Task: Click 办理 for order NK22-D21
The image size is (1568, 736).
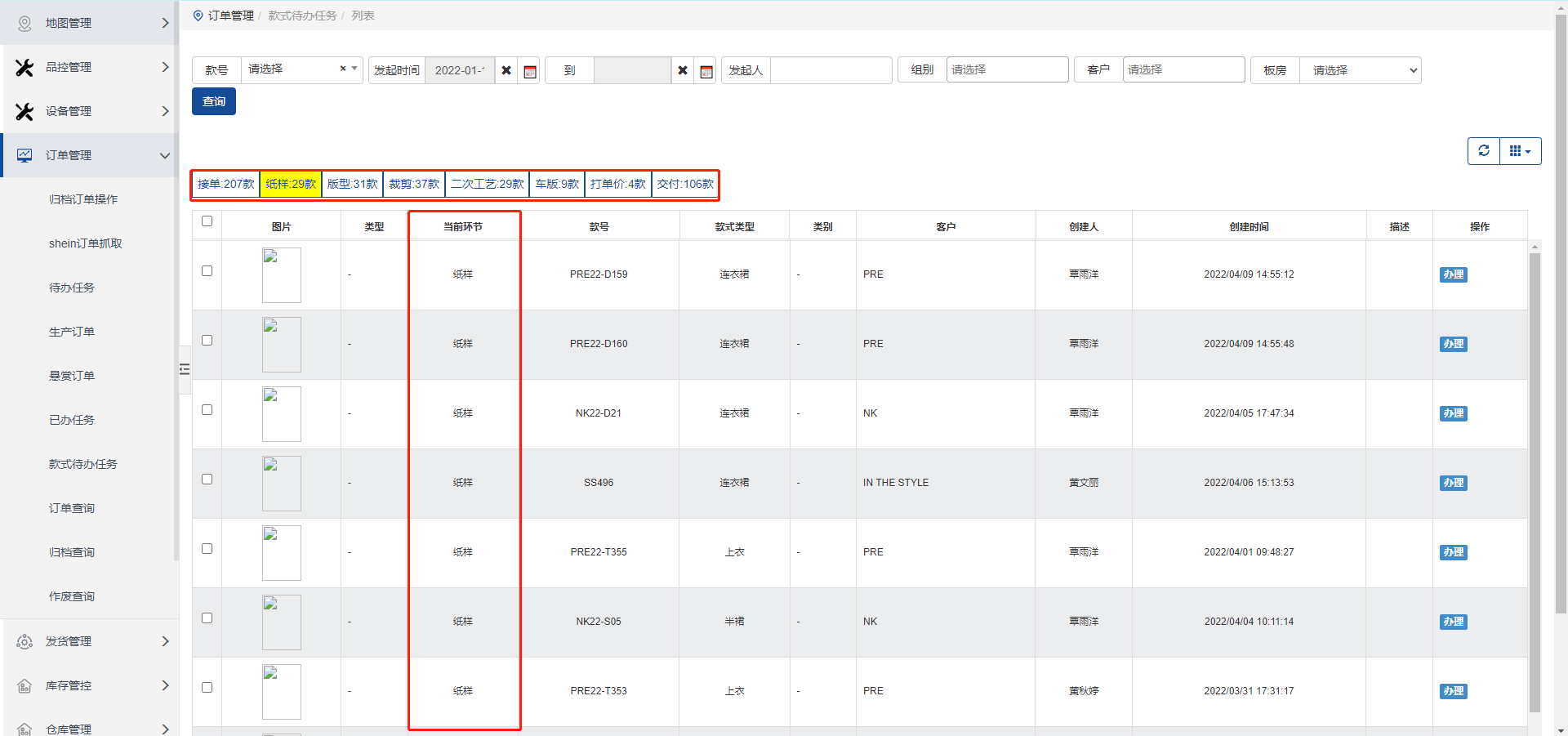Action: (1453, 413)
